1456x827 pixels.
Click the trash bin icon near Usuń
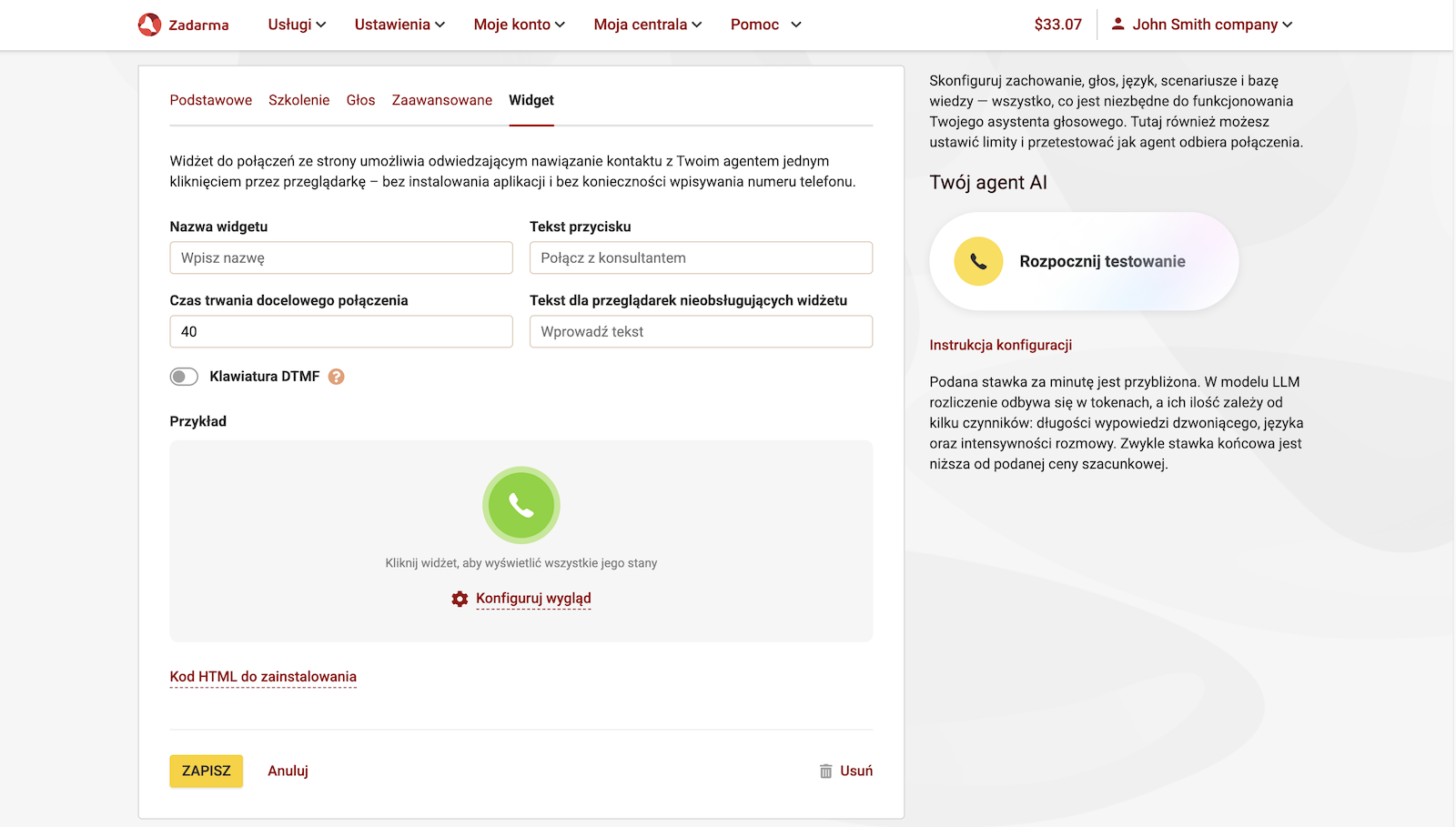(825, 772)
